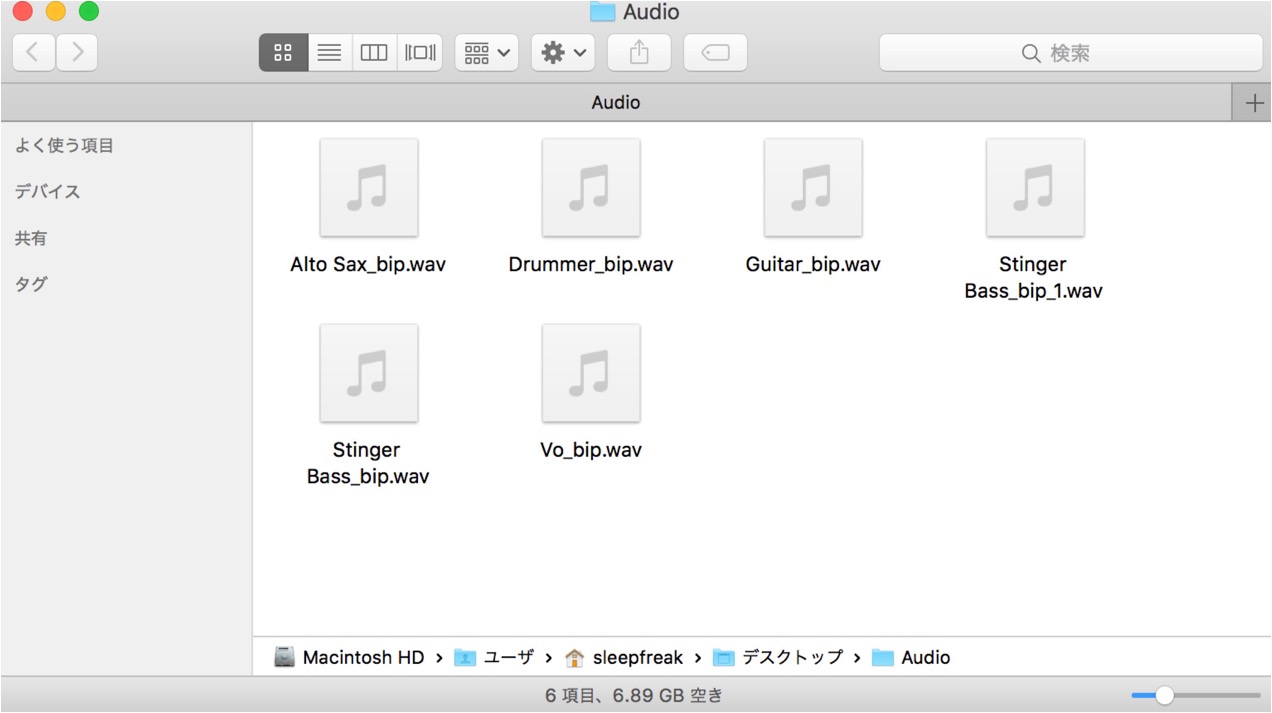Viewport: 1272px width, 713px height.
Task: Select the Audio tab
Action: [x=616, y=103]
